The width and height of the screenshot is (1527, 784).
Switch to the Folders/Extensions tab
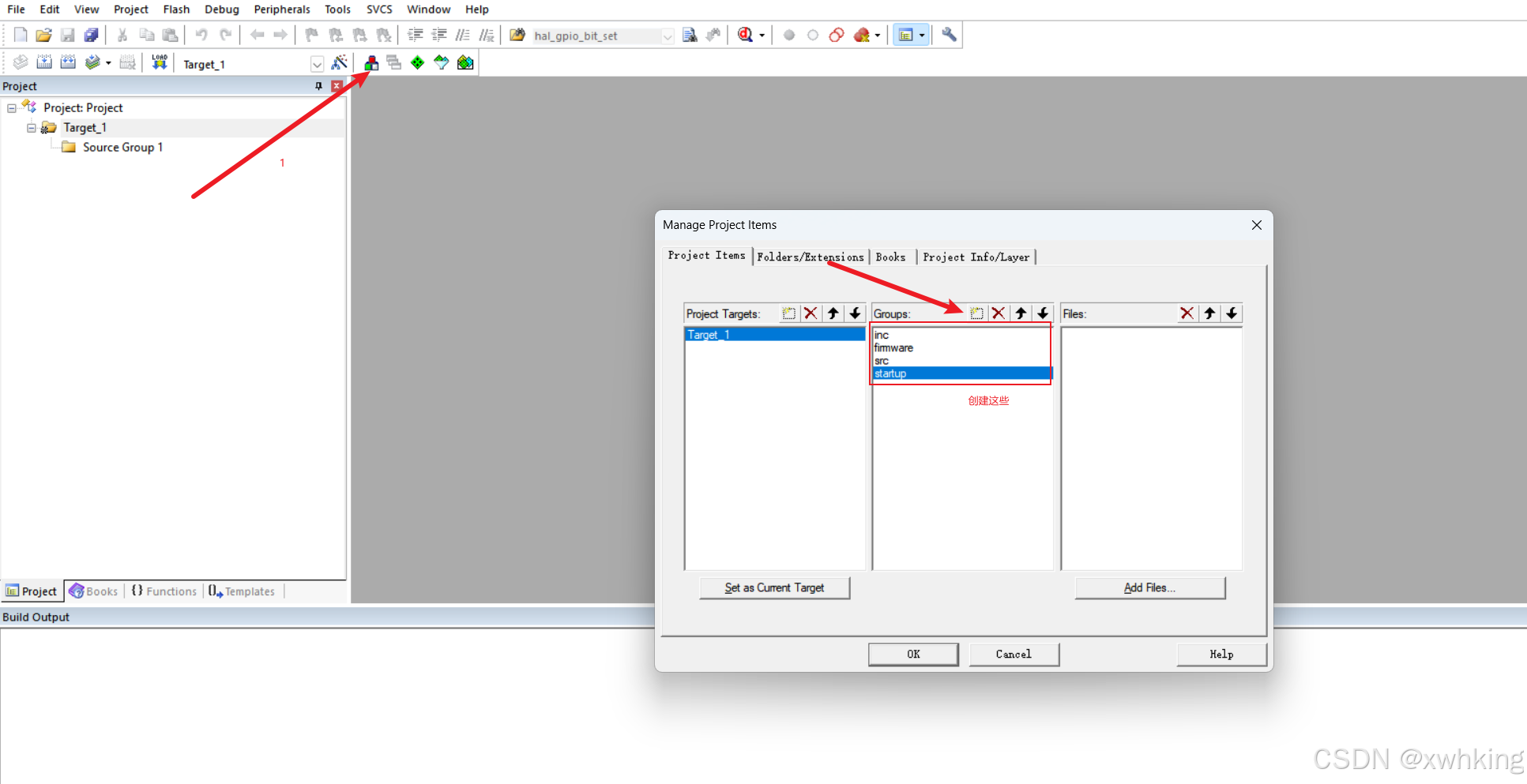[x=811, y=257]
